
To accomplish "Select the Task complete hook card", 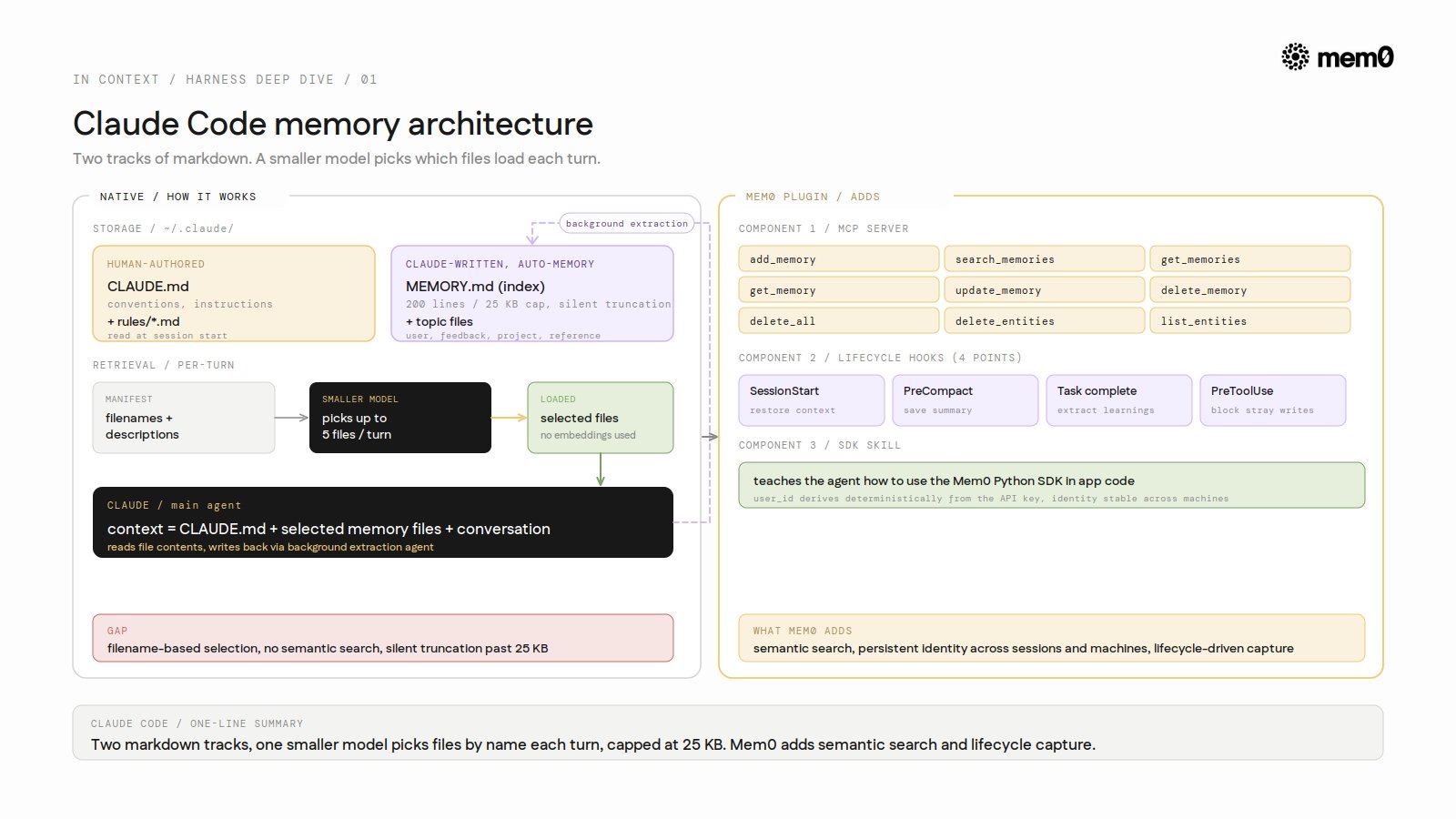I will click(x=1119, y=400).
